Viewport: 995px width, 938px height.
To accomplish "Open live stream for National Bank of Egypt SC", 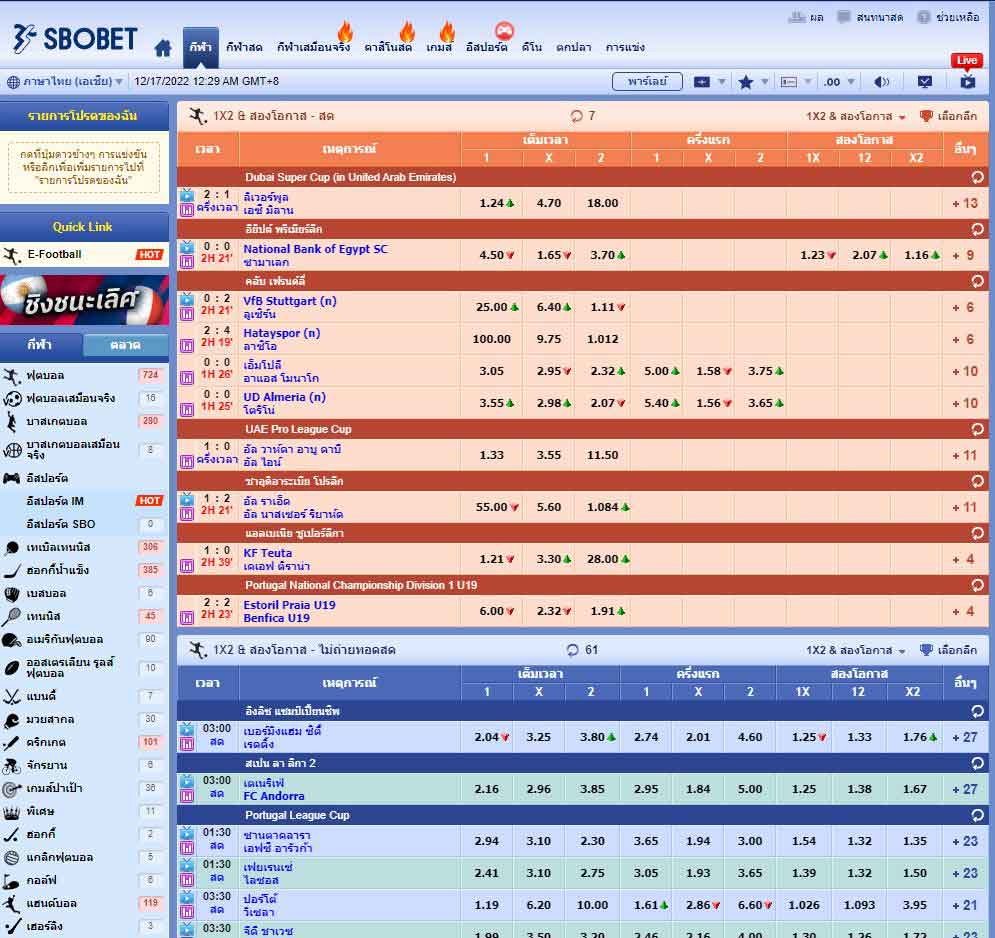I will [x=187, y=248].
